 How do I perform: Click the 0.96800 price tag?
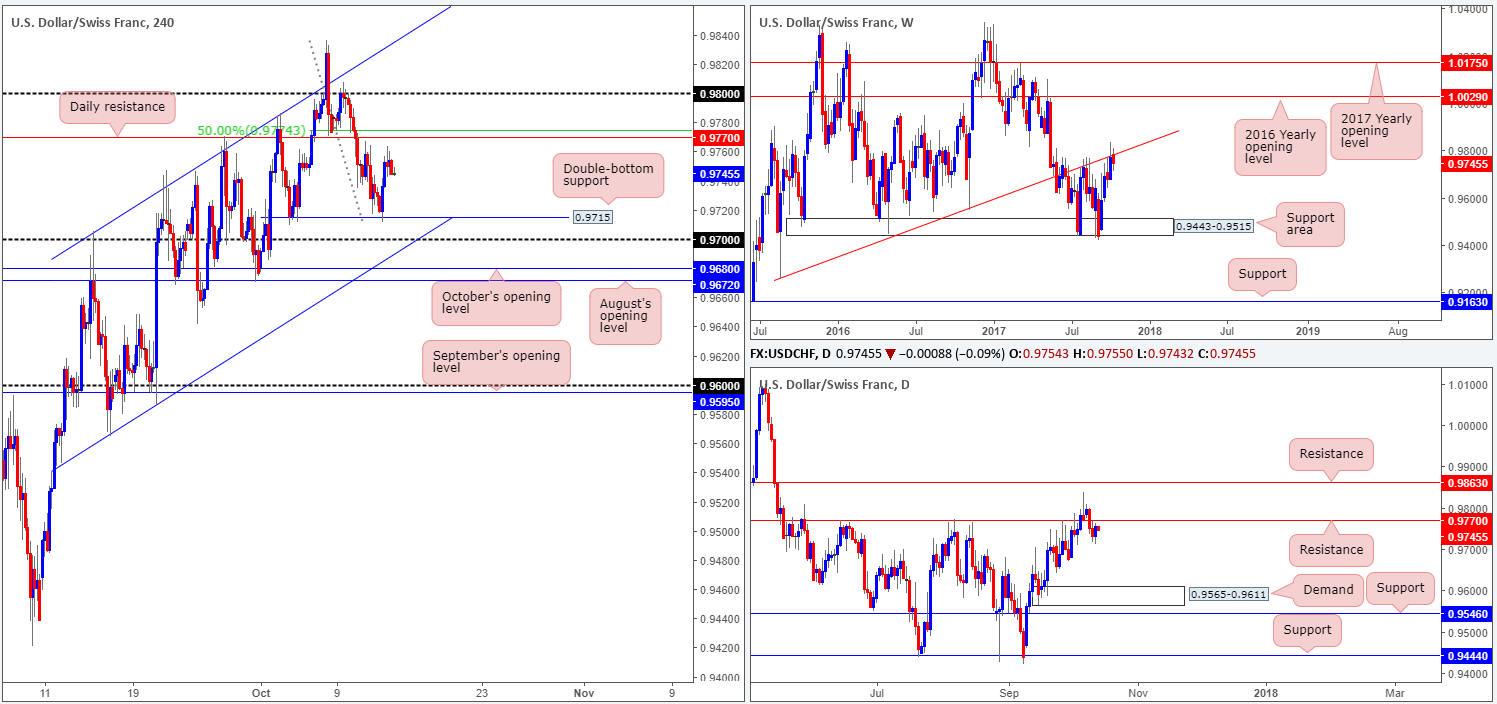[717, 269]
